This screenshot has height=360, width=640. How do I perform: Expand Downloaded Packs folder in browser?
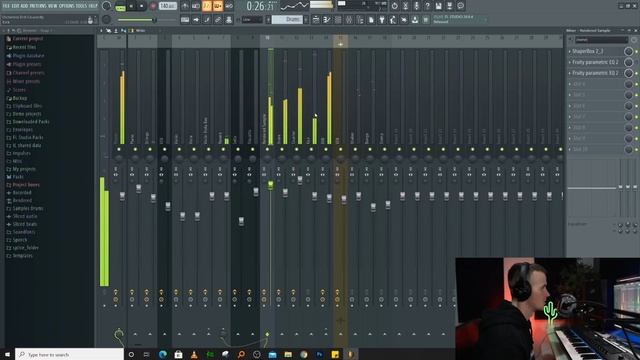coord(27,122)
